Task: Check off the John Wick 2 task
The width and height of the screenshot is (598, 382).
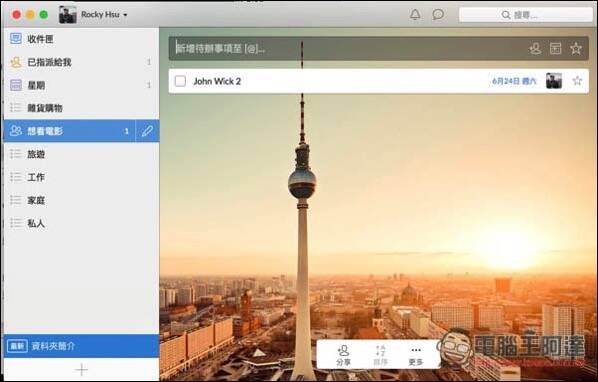Action: 180,81
